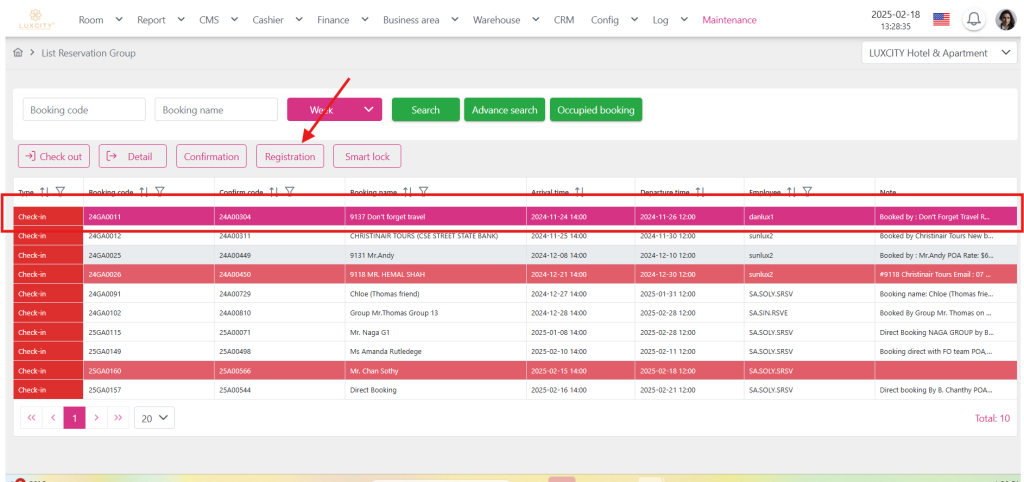Expand the Week period dropdown
The width and height of the screenshot is (1024, 482).
pos(334,110)
